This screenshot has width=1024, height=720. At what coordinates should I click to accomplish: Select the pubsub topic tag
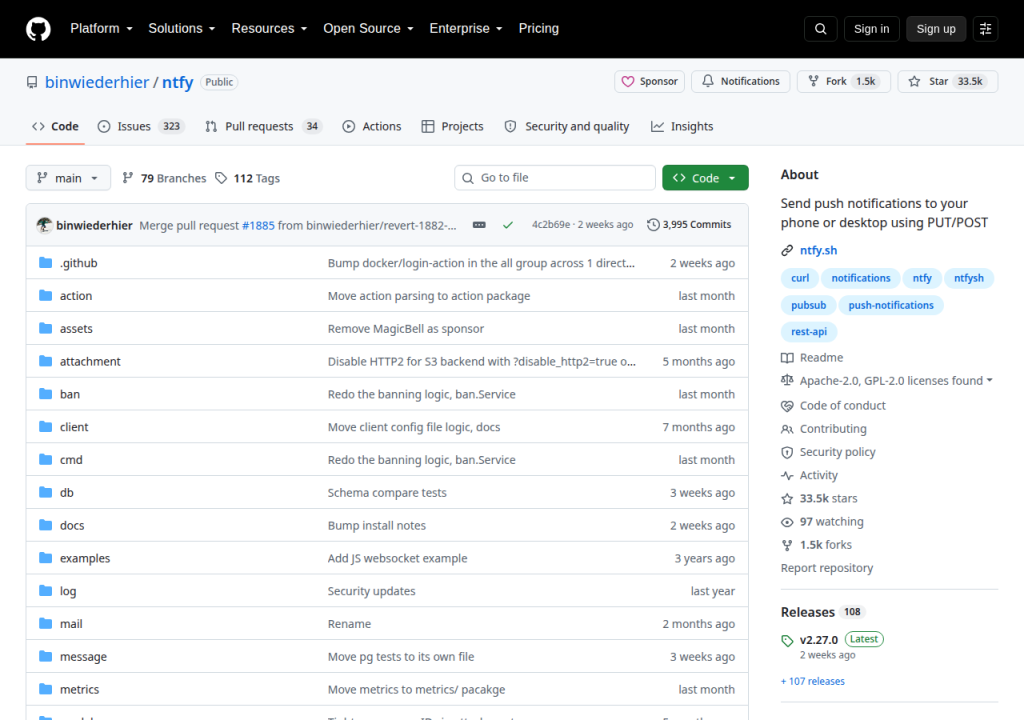[x=808, y=305]
